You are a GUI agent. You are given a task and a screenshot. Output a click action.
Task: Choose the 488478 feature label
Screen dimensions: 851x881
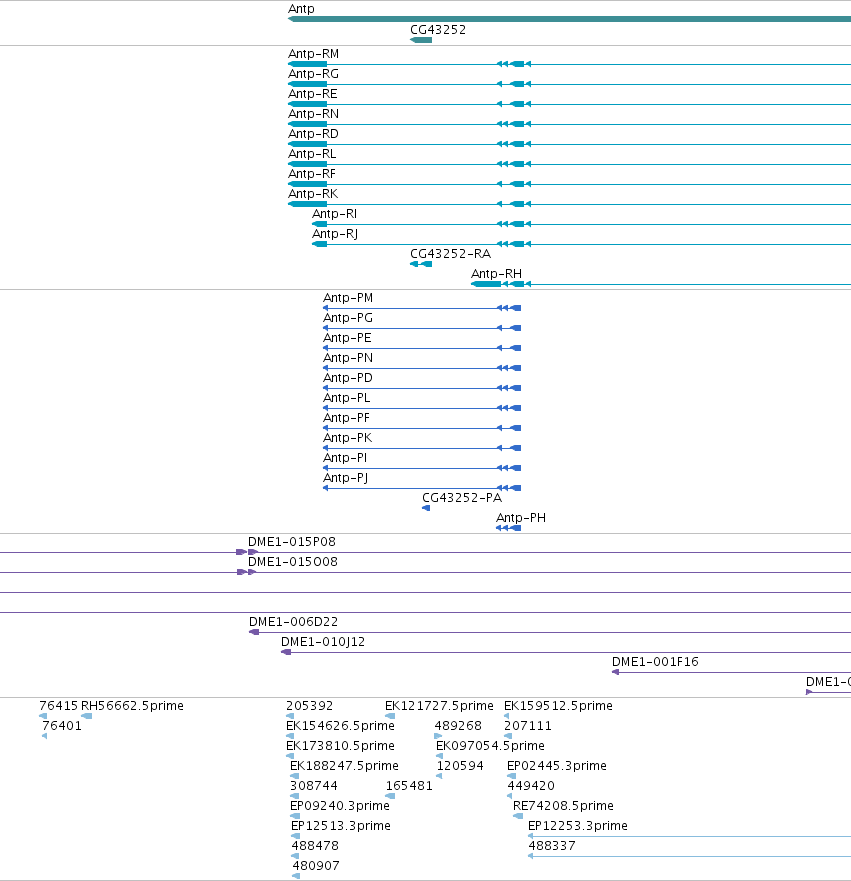tap(315, 846)
